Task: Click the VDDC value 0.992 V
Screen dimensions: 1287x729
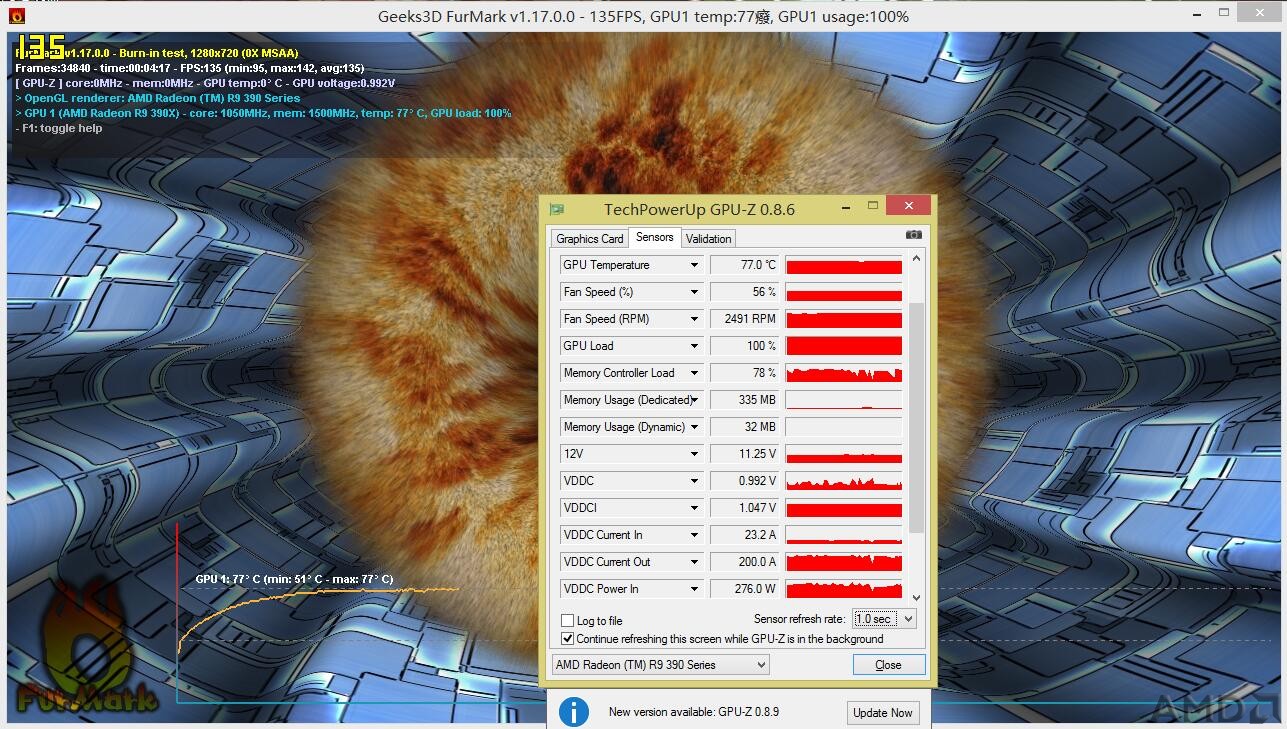Action: click(744, 481)
